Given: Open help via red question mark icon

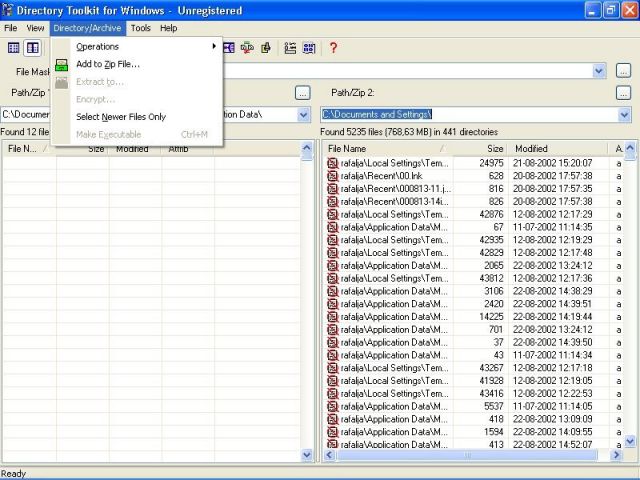Looking at the screenshot, I should (x=333, y=48).
